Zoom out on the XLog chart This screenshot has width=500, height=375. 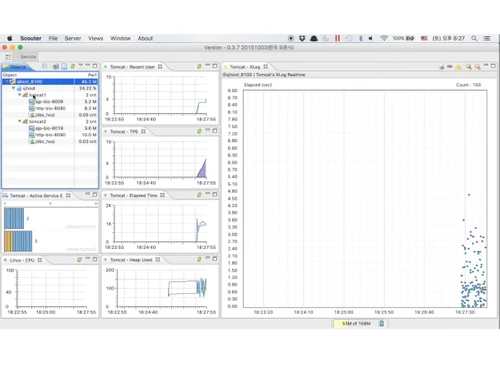click(477, 67)
